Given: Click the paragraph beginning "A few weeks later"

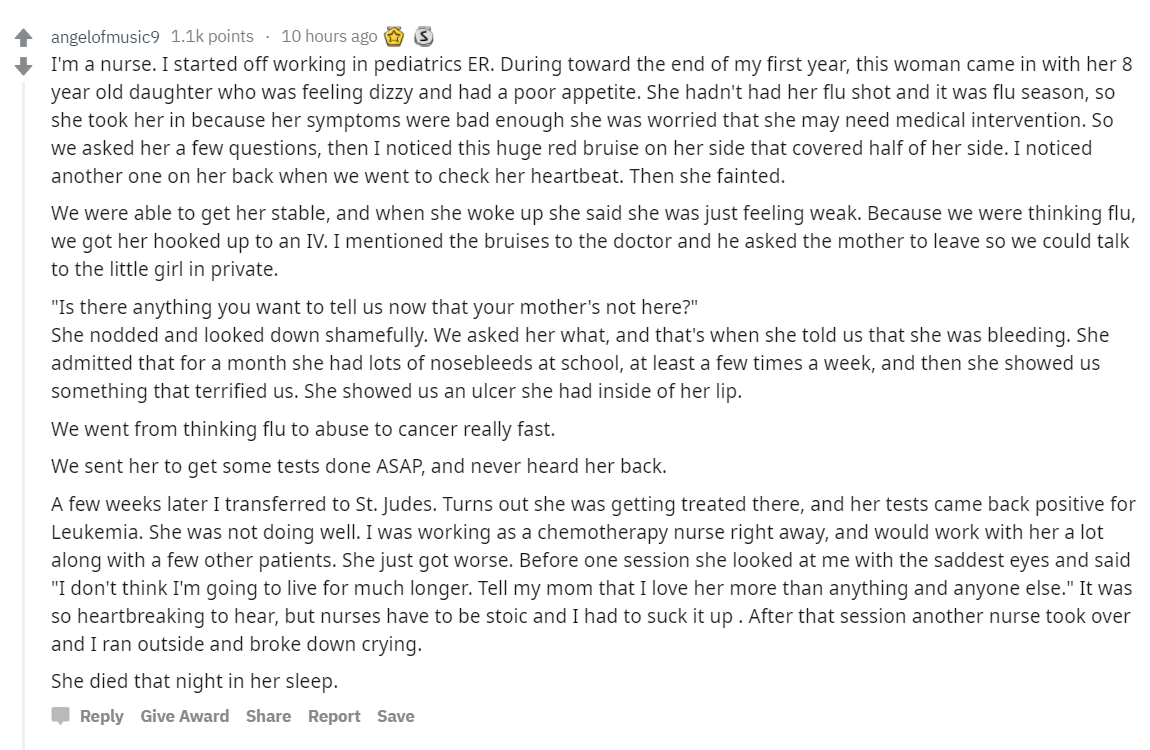Looking at the screenshot, I should pos(593,574).
